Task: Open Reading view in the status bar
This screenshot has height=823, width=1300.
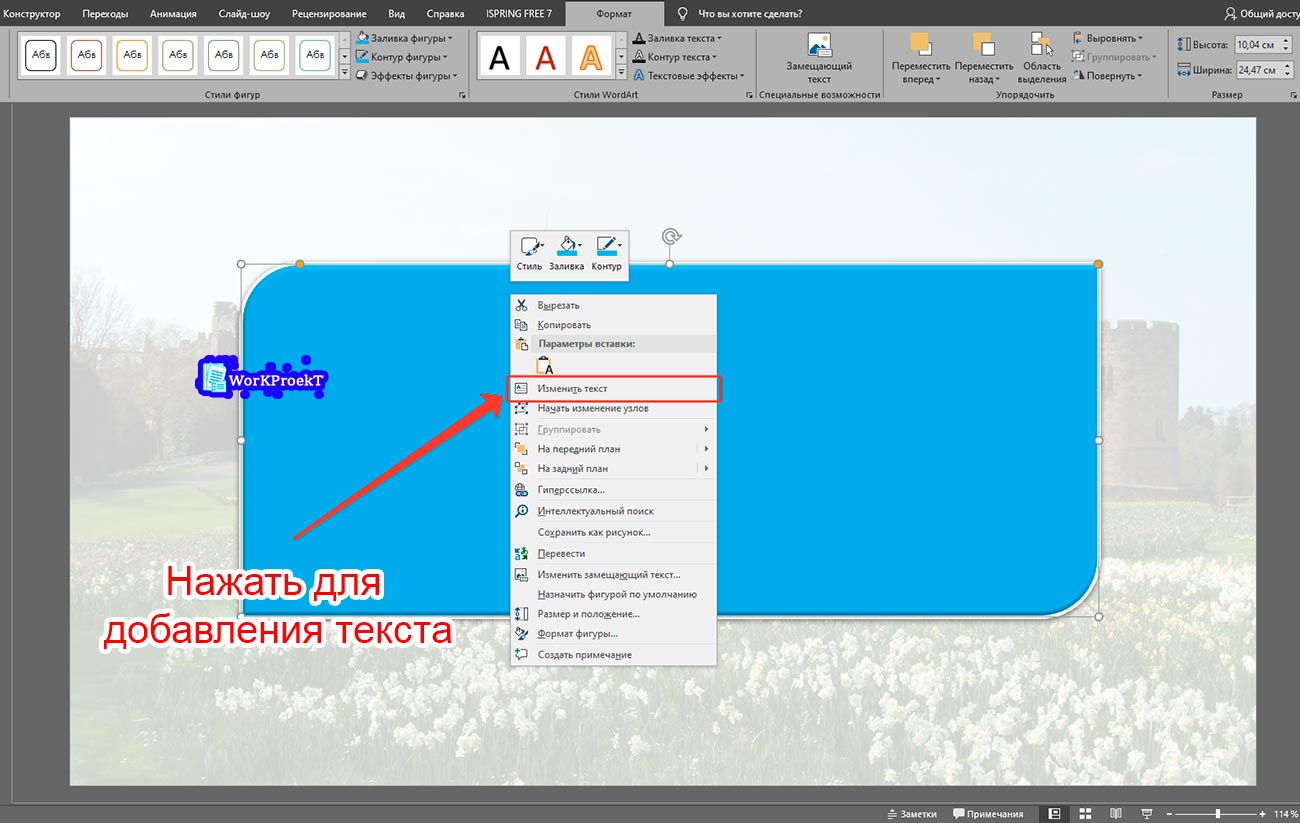Action: tap(1116, 814)
